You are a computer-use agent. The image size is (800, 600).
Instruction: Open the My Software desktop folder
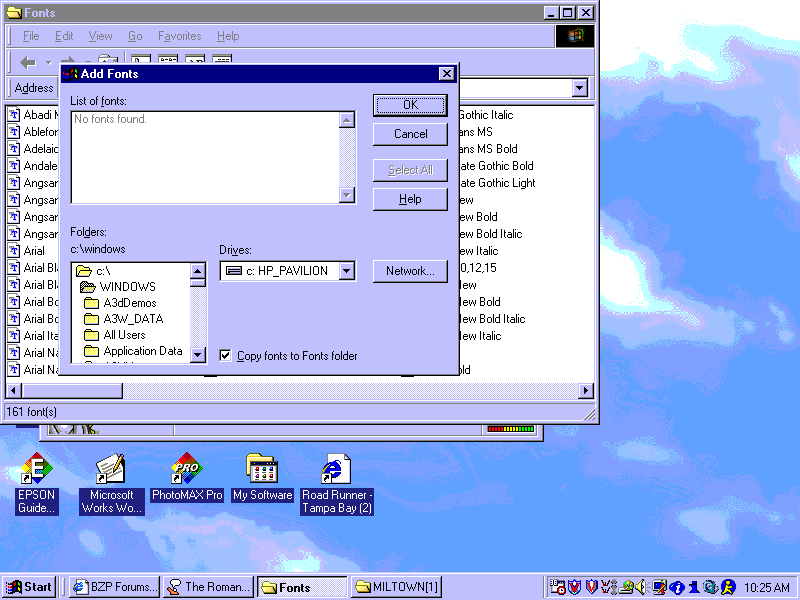click(x=262, y=478)
